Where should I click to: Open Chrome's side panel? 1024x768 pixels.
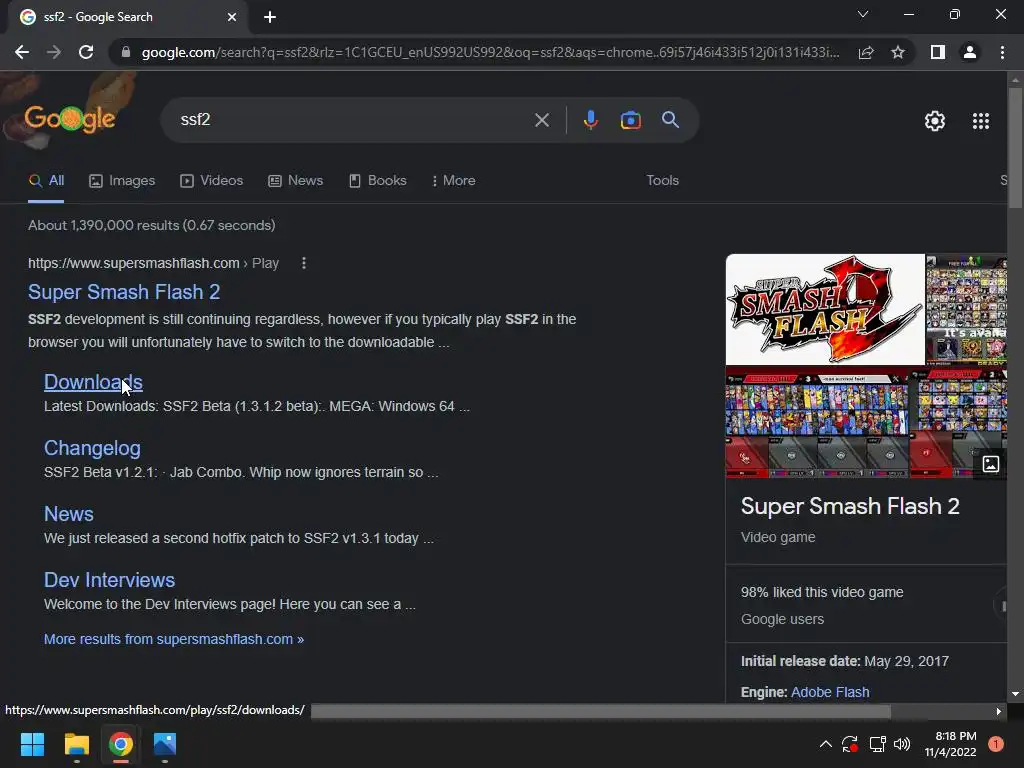(938, 52)
